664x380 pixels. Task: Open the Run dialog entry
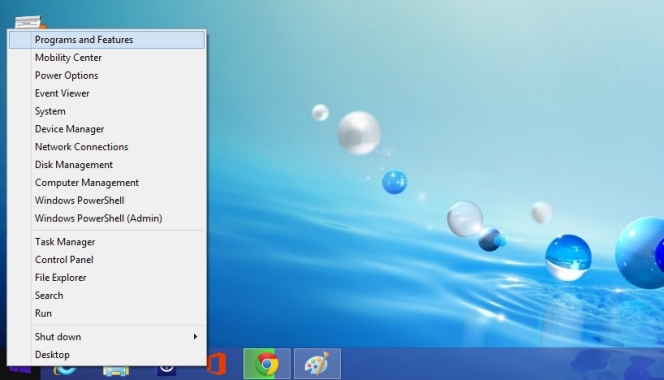coord(107,313)
